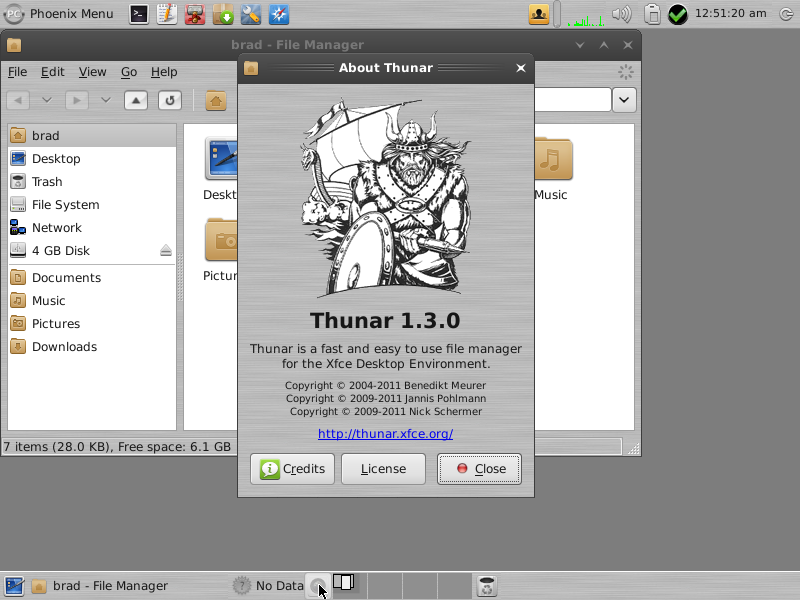
Task: Open Music bookmark in the side pane
Action: pyautogui.click(x=92, y=301)
